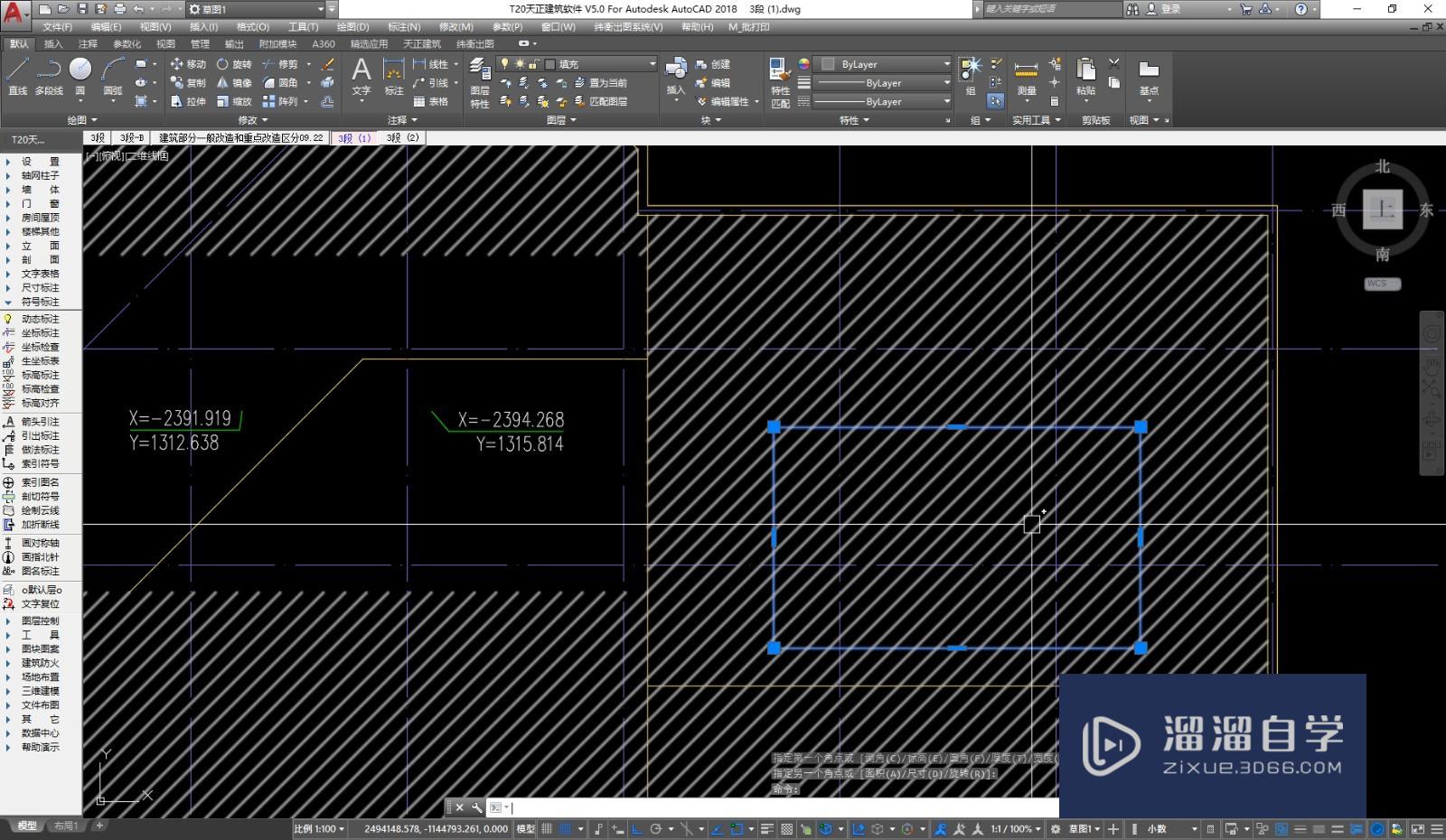The image size is (1446, 840).
Task: Click the Table (表格) tool
Action: pos(431,102)
